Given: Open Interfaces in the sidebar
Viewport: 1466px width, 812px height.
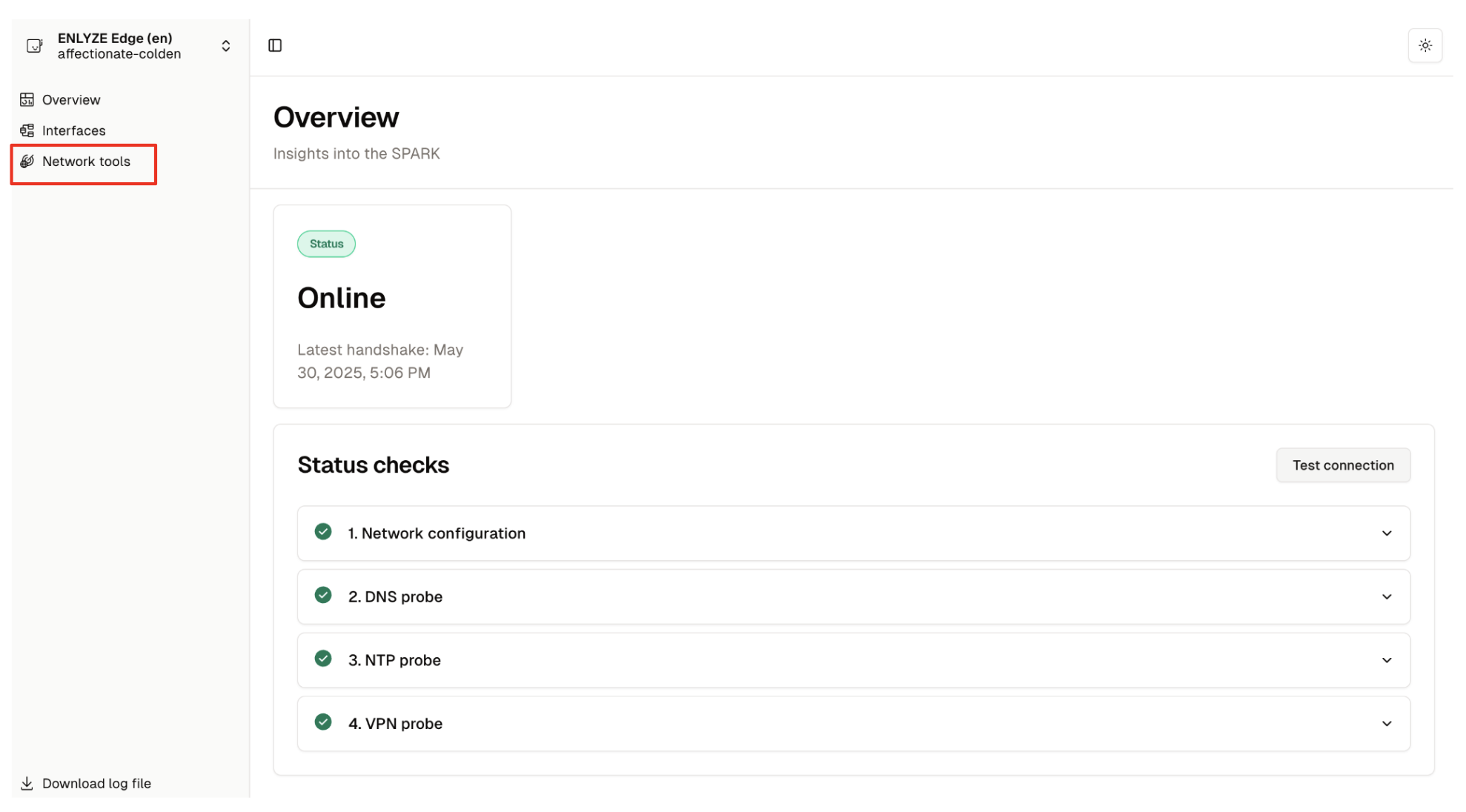Looking at the screenshot, I should (74, 131).
